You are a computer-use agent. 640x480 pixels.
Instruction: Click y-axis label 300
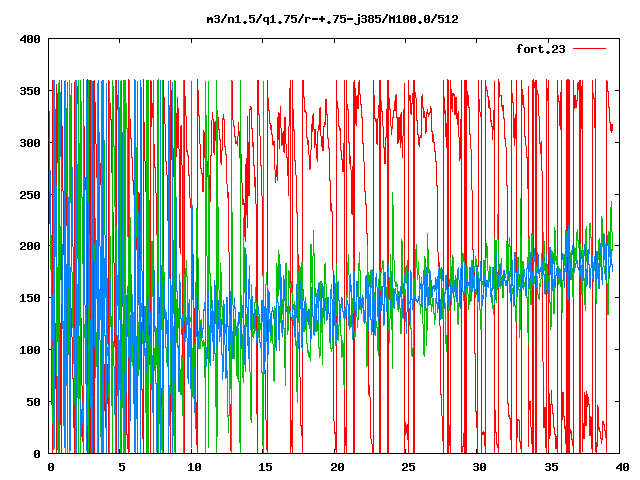click(x=30, y=143)
